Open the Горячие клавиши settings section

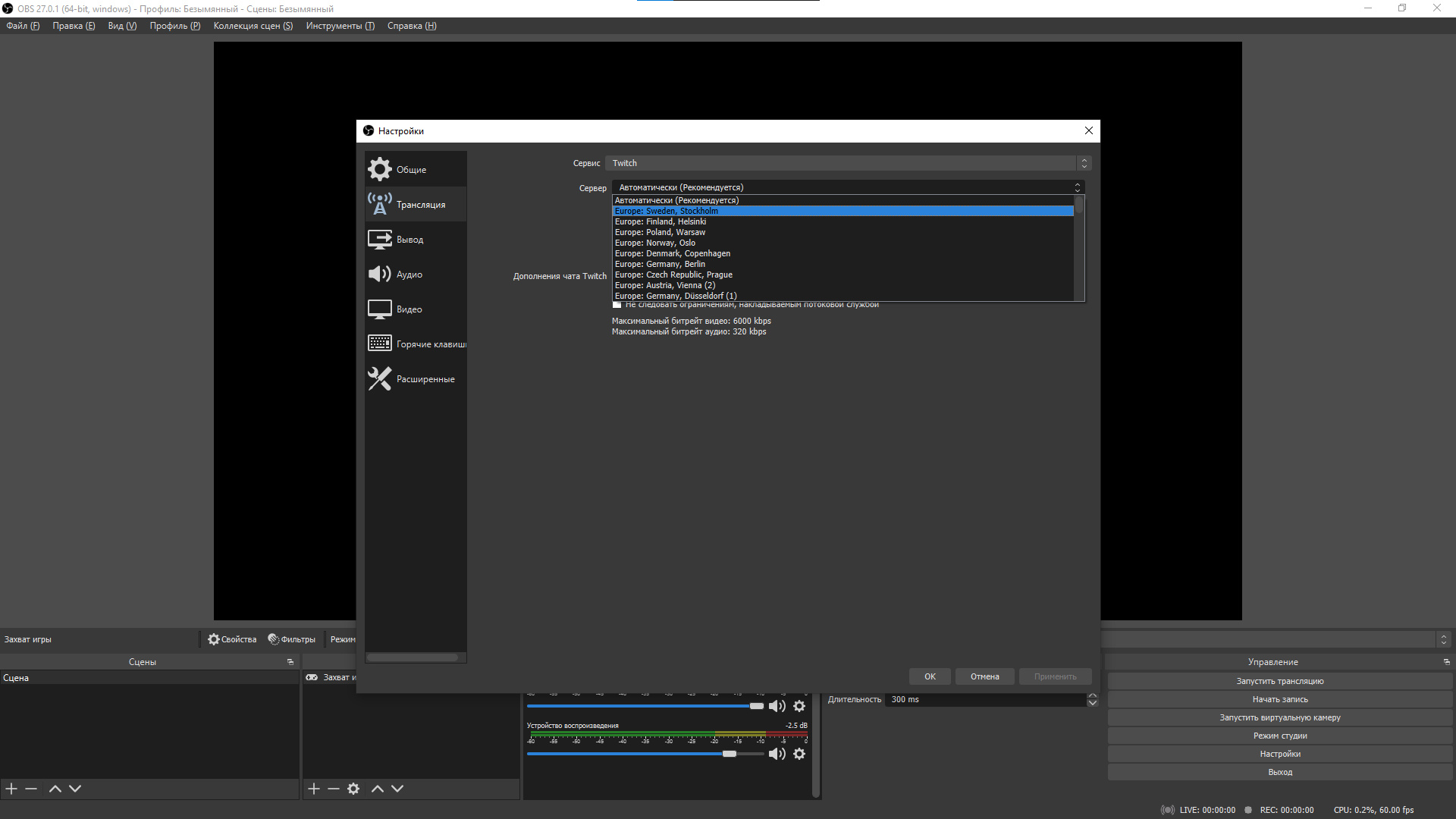416,344
